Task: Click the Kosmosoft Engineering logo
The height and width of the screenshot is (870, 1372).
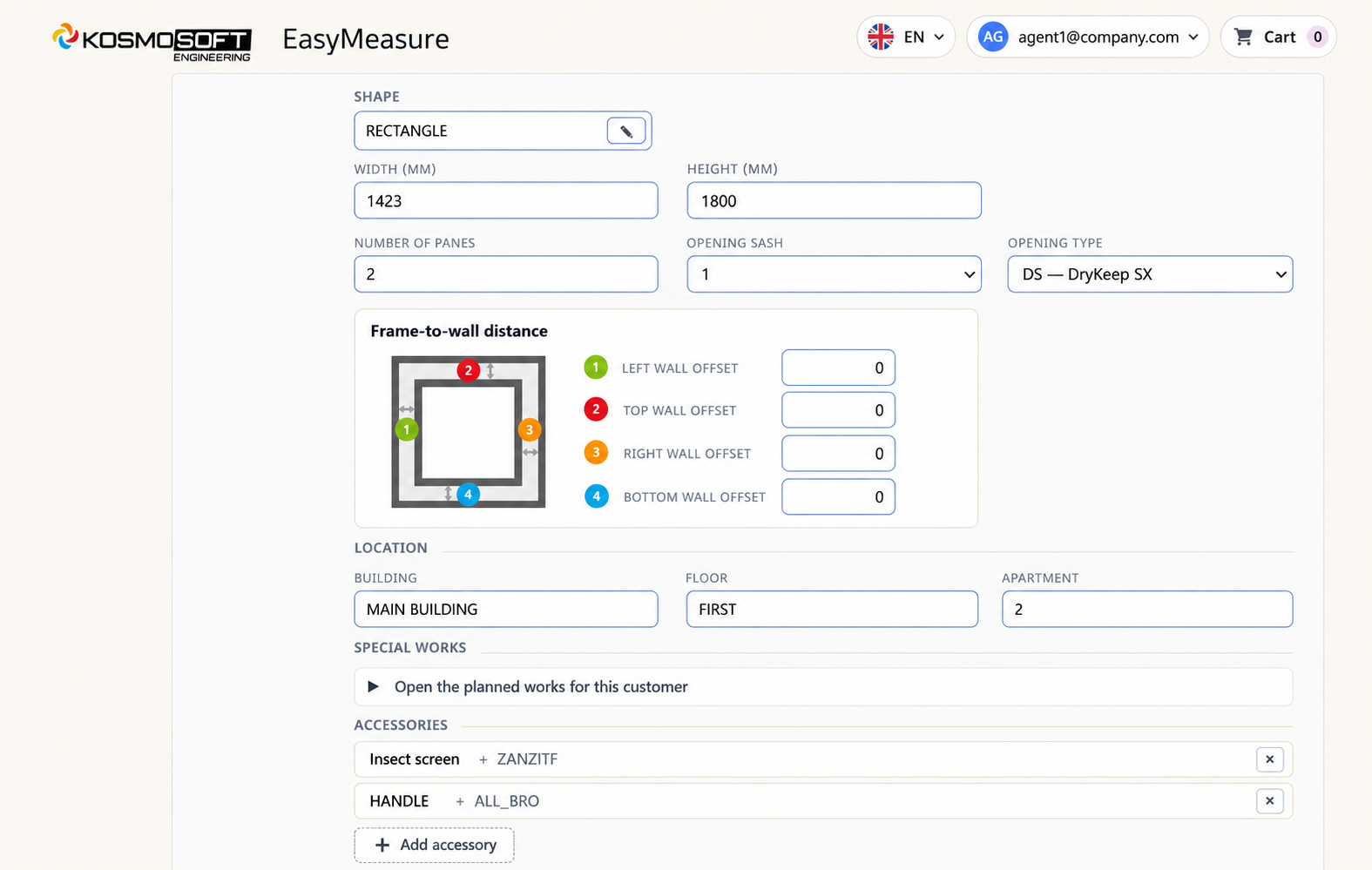Action: (x=152, y=42)
